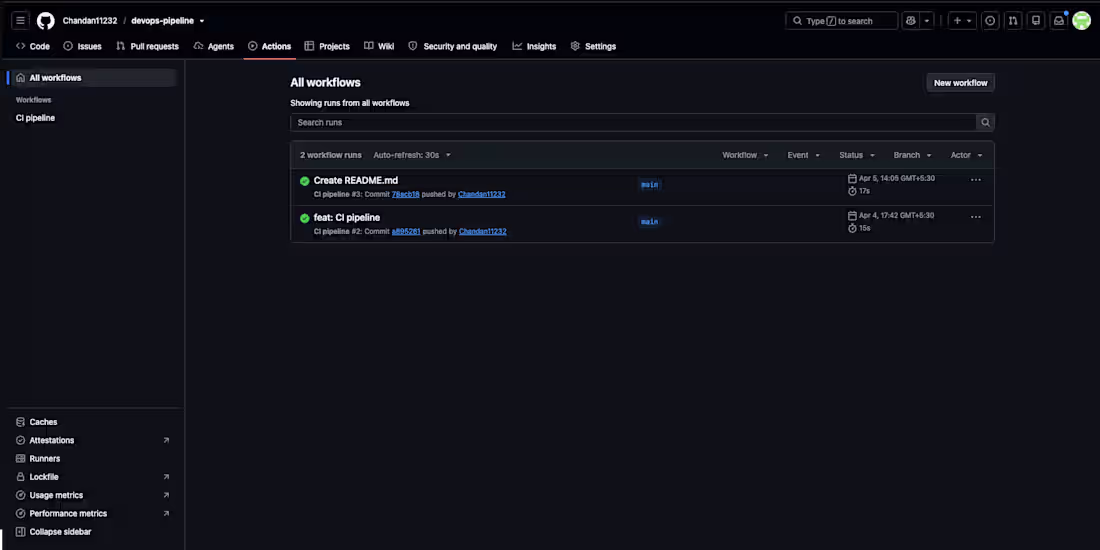Viewport: 1100px width, 550px height.
Task: Open the 'Create README.md' workflow run
Action: [356, 180]
